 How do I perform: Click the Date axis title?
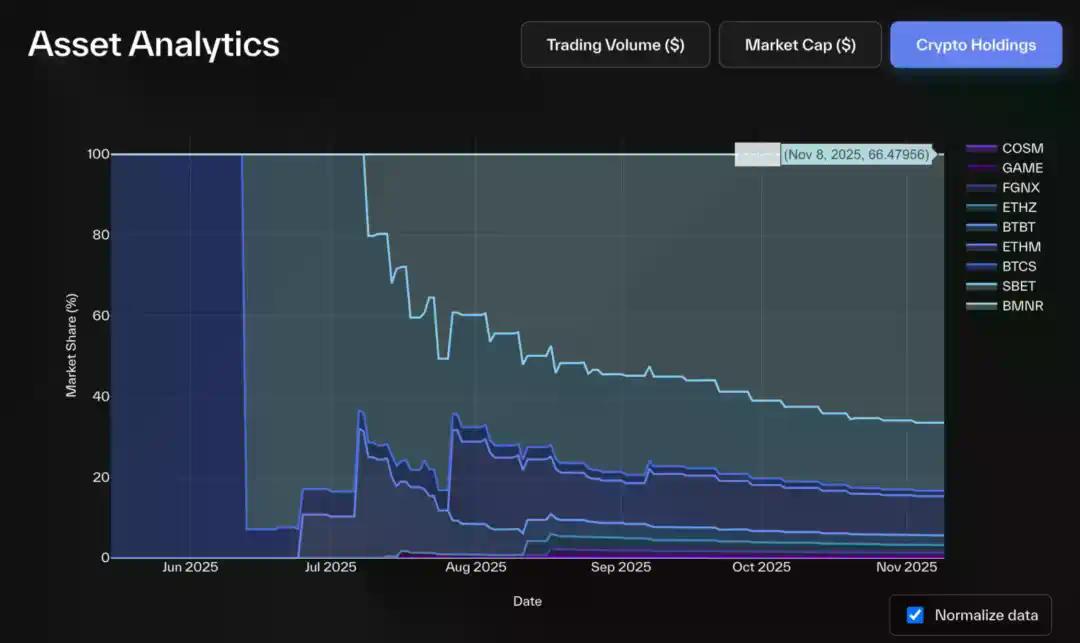click(527, 601)
